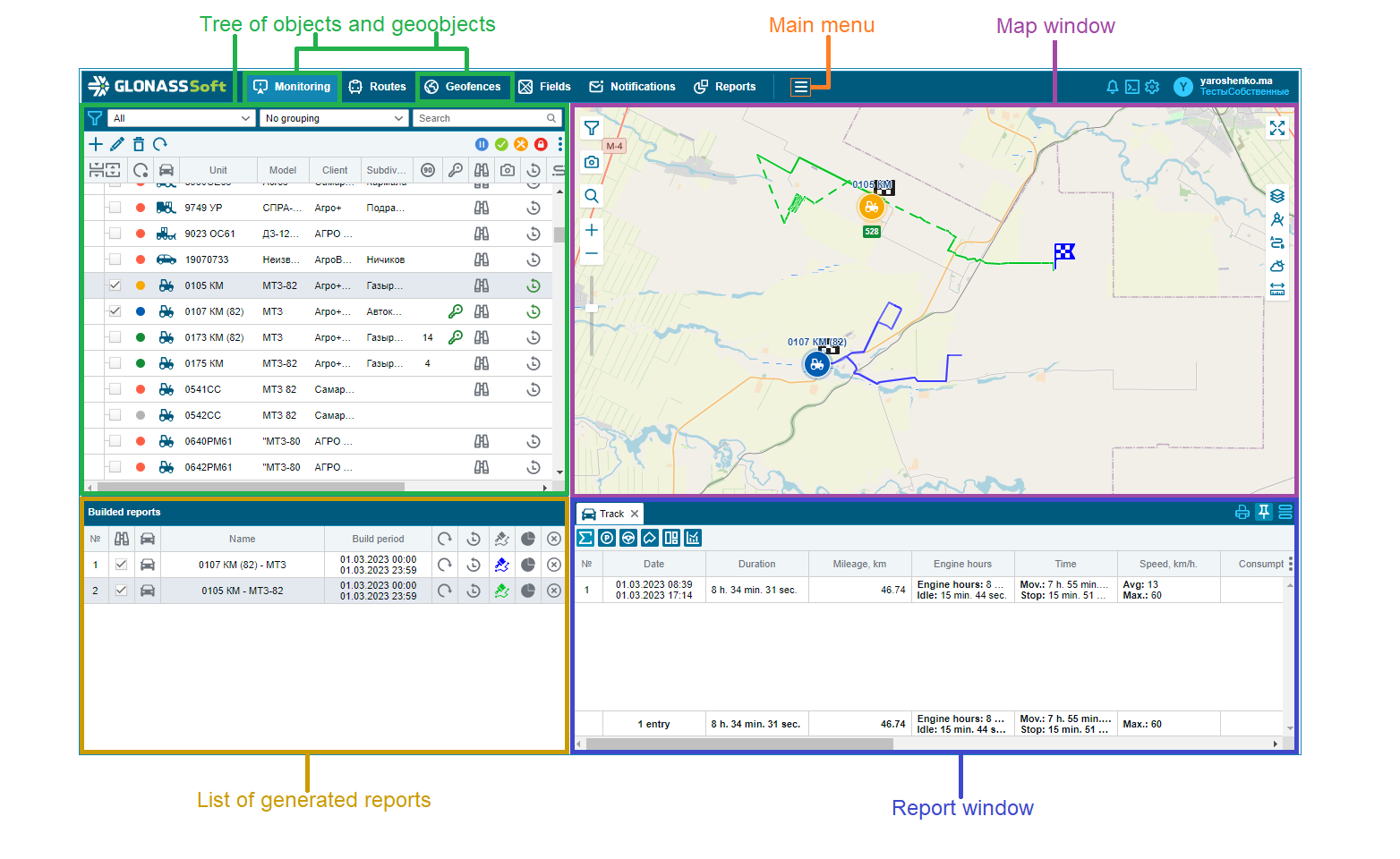Click the red lock status filter icon

541,144
